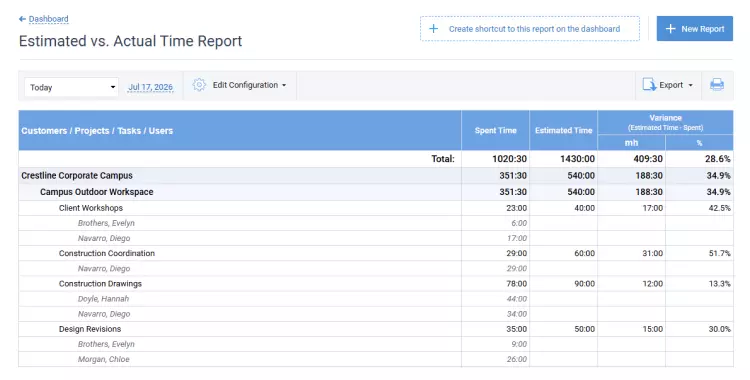750x380 pixels.
Task: Click Morgan, Chloe user row
Action: (375, 359)
